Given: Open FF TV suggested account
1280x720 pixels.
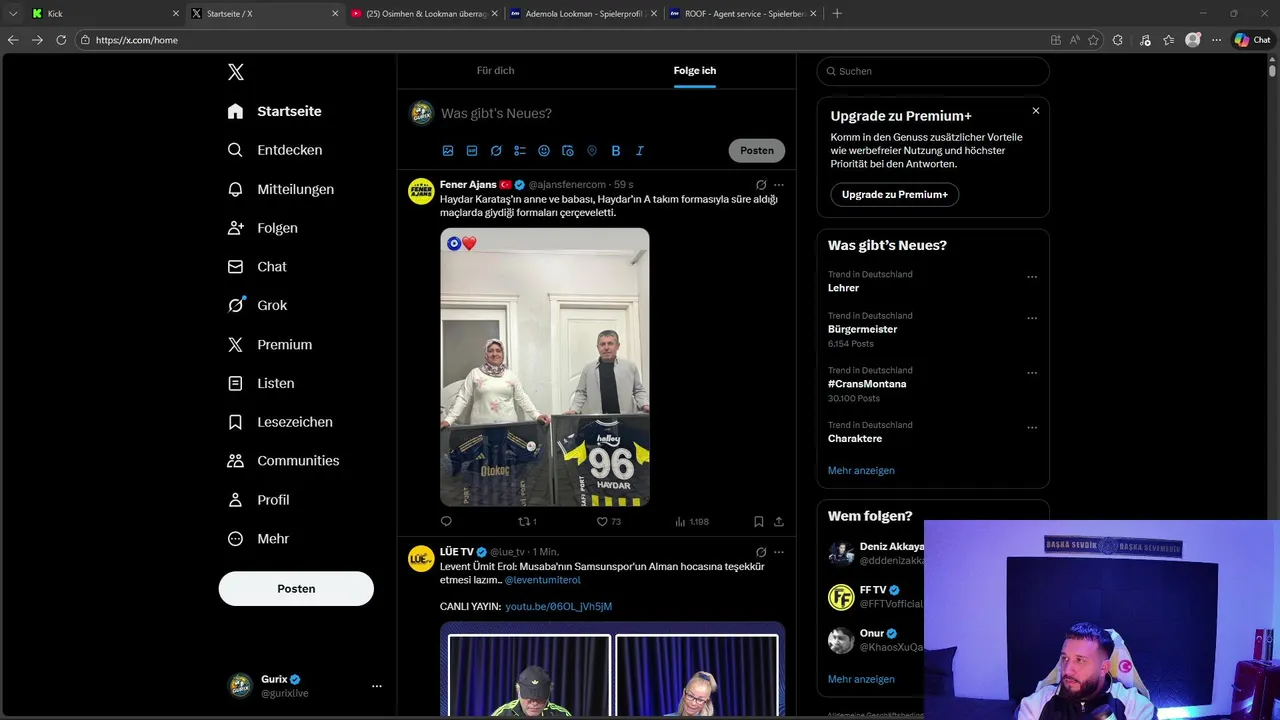Looking at the screenshot, I should click(875, 597).
